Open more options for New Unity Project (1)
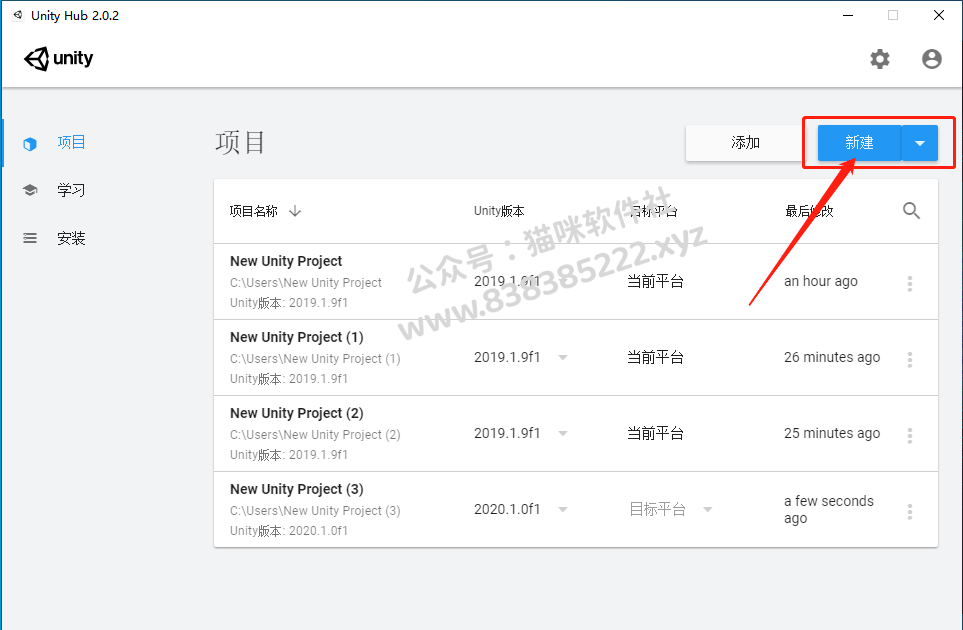Viewport: 963px width, 630px height. pyautogui.click(x=910, y=359)
